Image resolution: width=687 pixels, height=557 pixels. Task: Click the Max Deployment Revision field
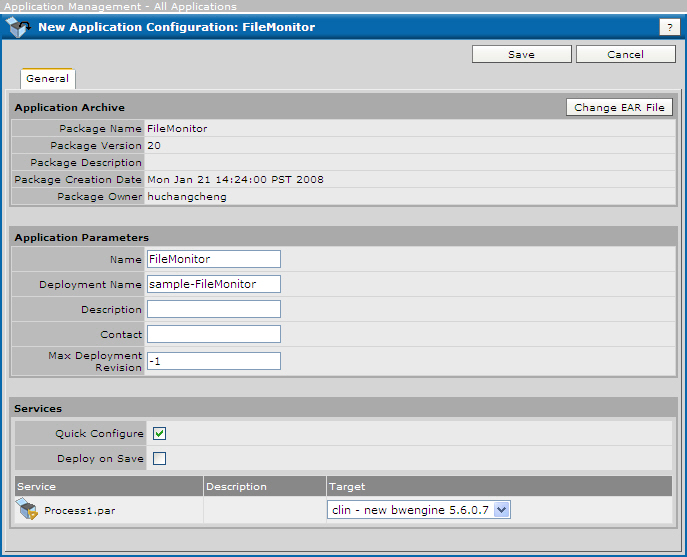coord(214,361)
